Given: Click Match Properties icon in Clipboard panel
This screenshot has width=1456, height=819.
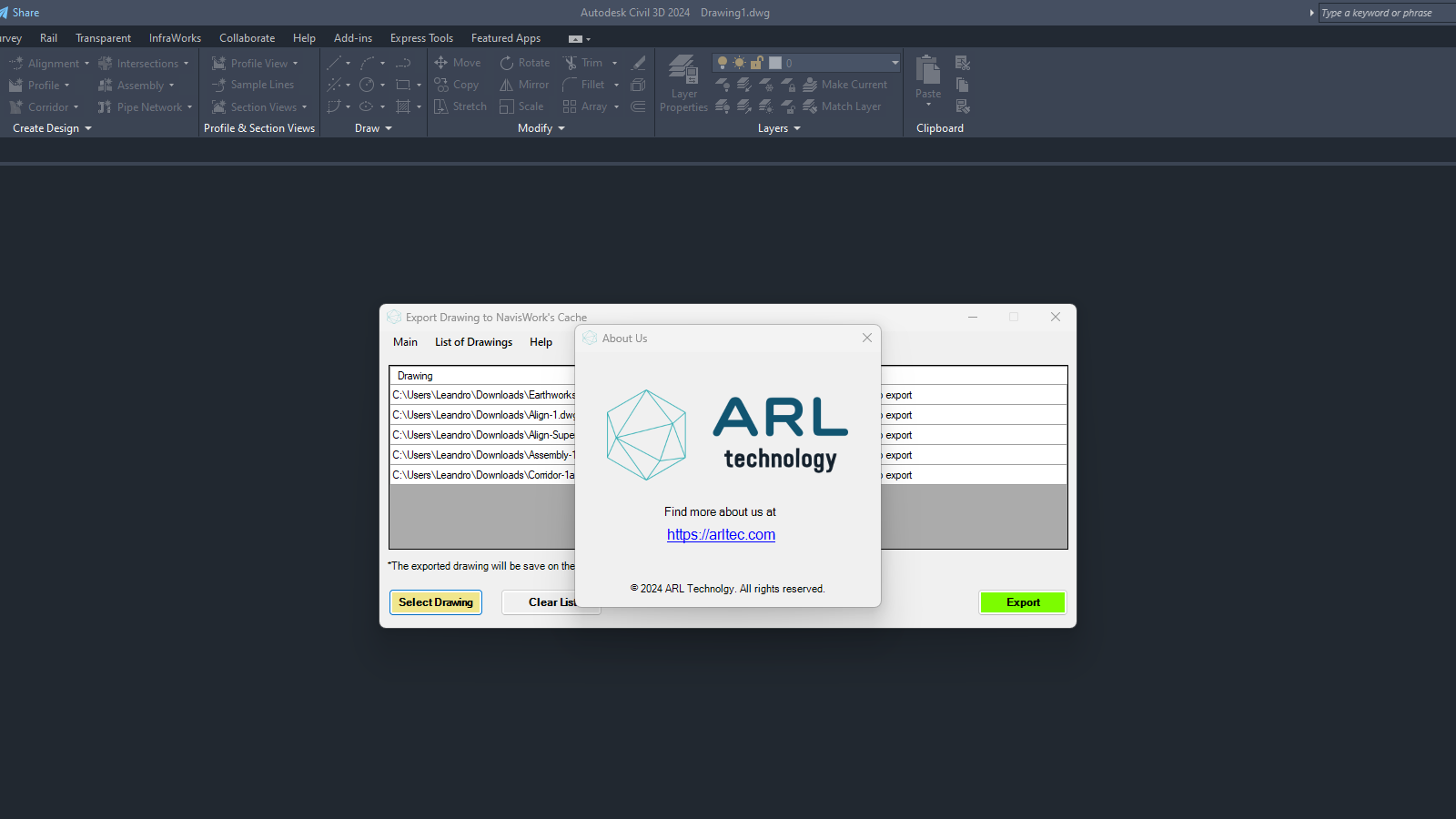Looking at the screenshot, I should 963,106.
